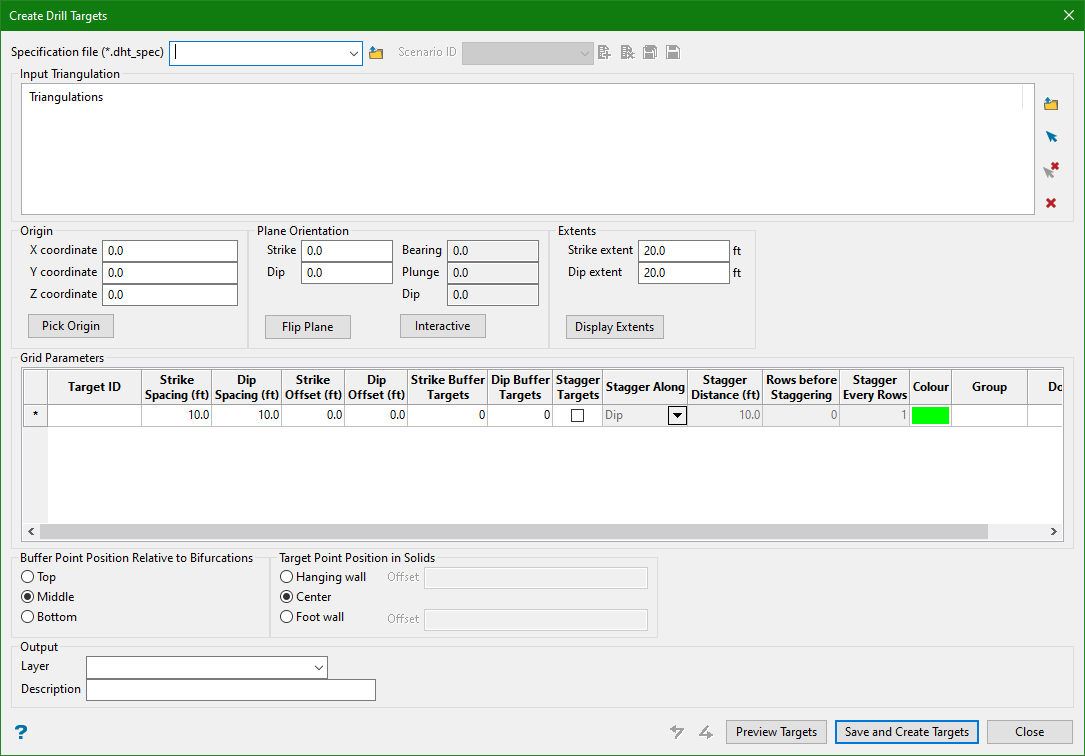Choose the Hanging wall target position
Screen dimensions: 1085x756
coord(287,577)
